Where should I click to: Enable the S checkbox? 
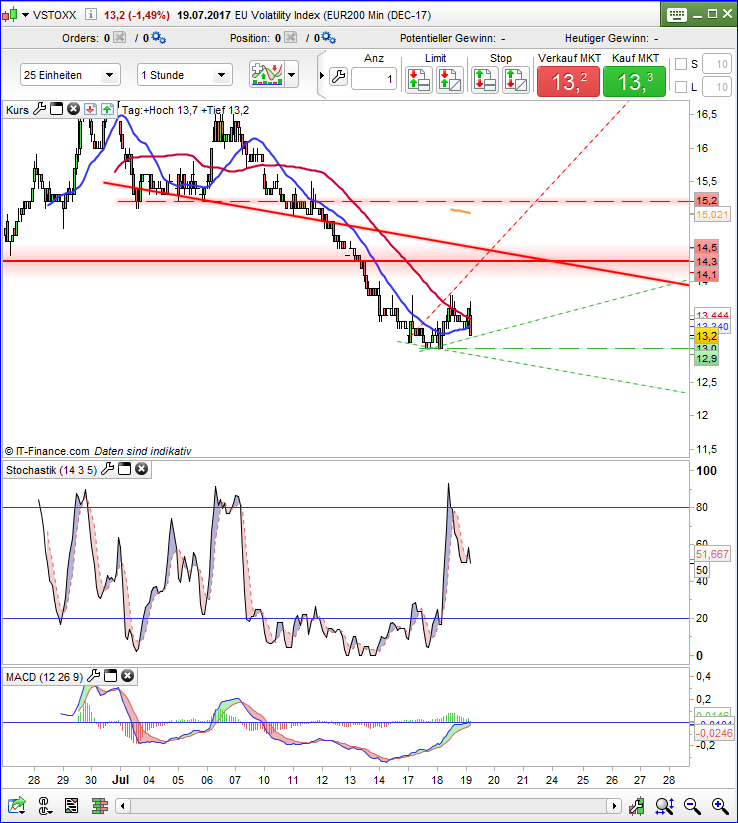(681, 64)
